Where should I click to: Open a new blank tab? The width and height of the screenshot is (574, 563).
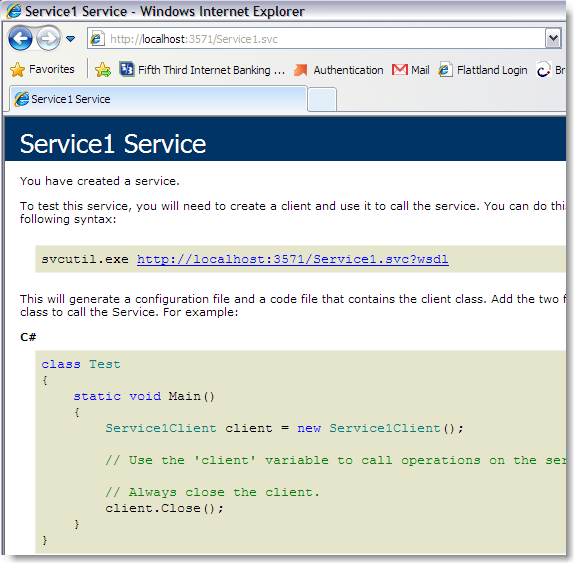tap(322, 99)
